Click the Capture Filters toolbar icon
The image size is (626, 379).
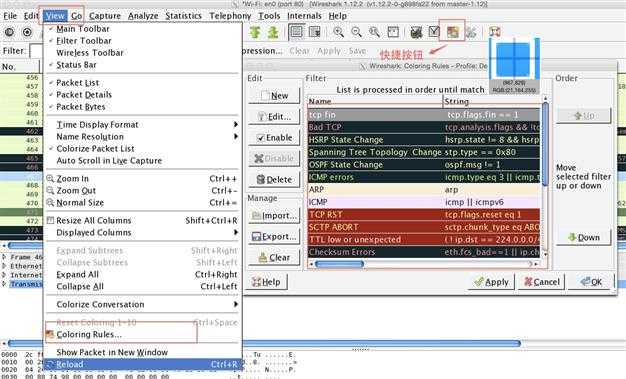coord(416,32)
